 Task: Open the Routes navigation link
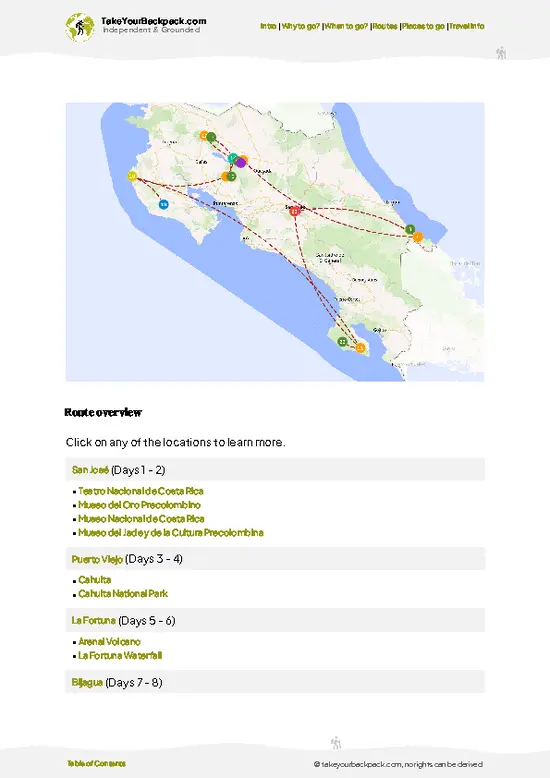pos(385,26)
